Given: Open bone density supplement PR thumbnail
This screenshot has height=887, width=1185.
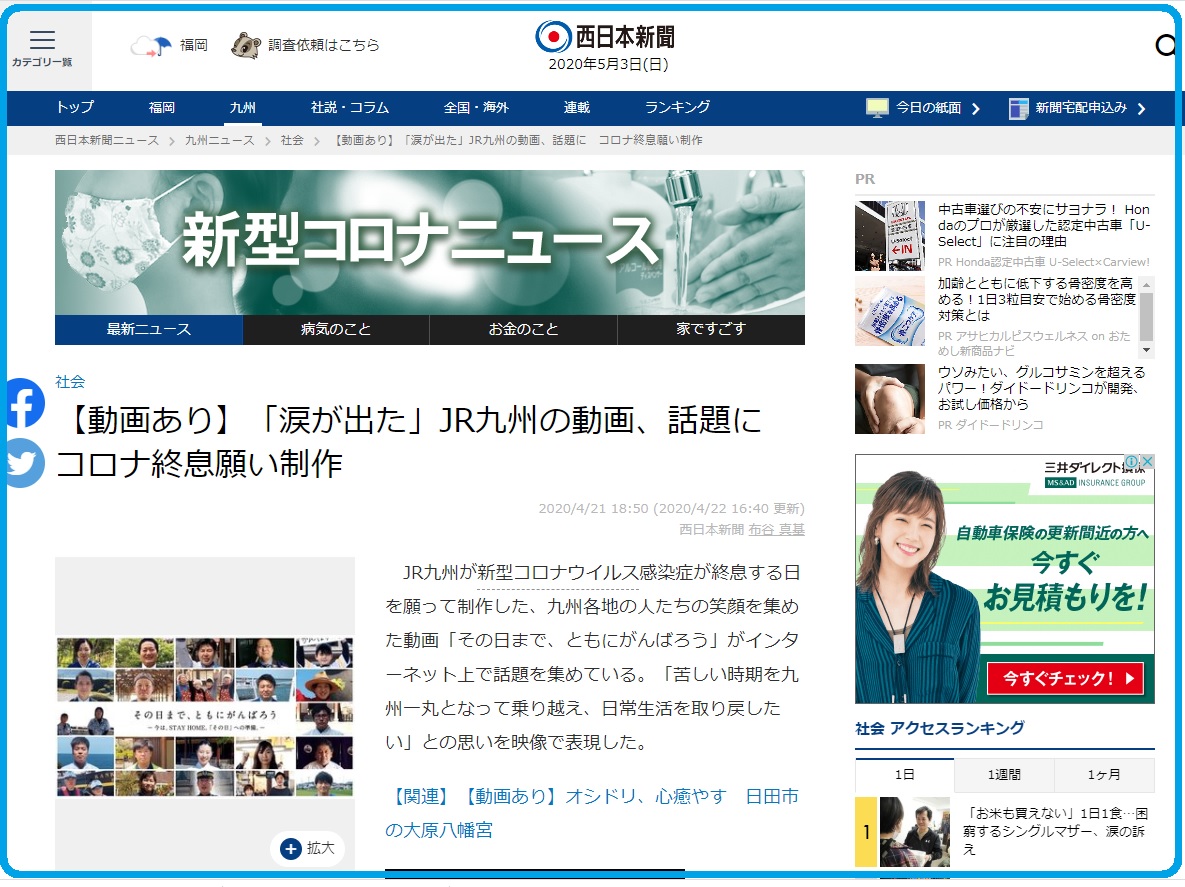Looking at the screenshot, I should 890,311.
